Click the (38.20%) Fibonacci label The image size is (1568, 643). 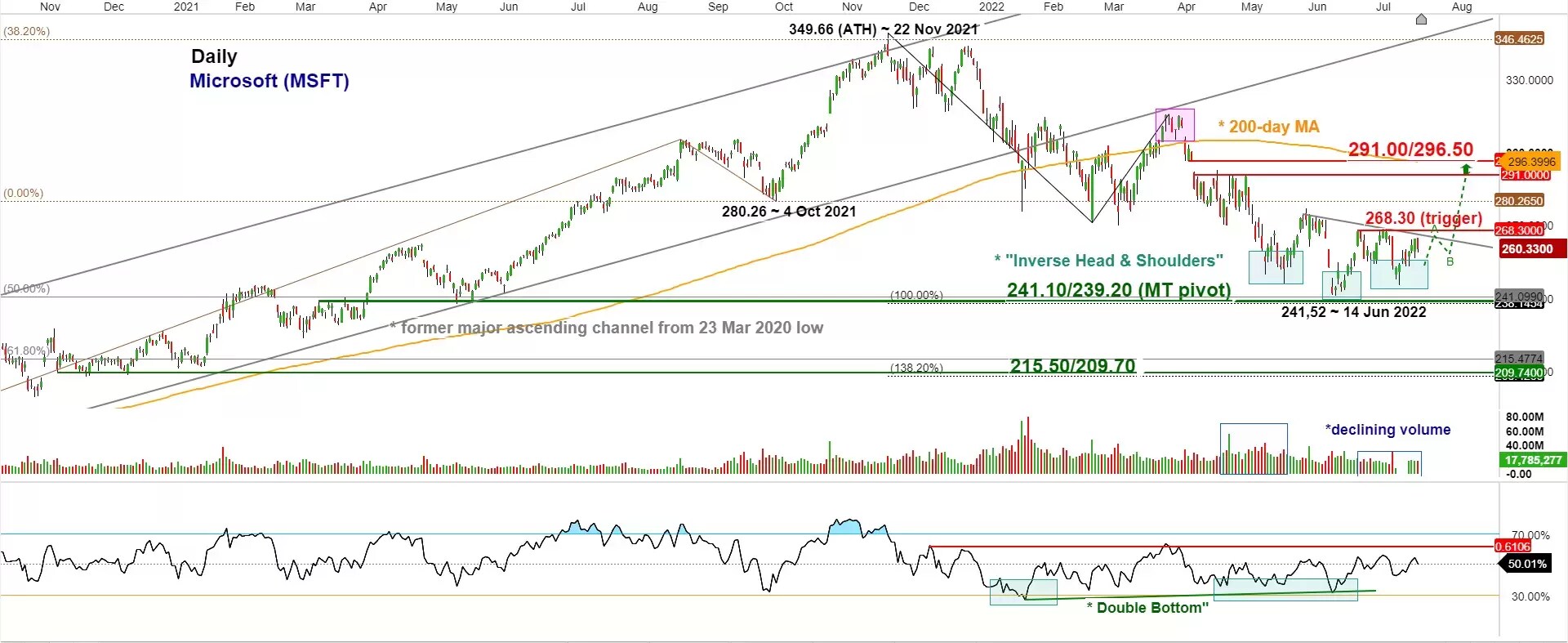point(26,32)
